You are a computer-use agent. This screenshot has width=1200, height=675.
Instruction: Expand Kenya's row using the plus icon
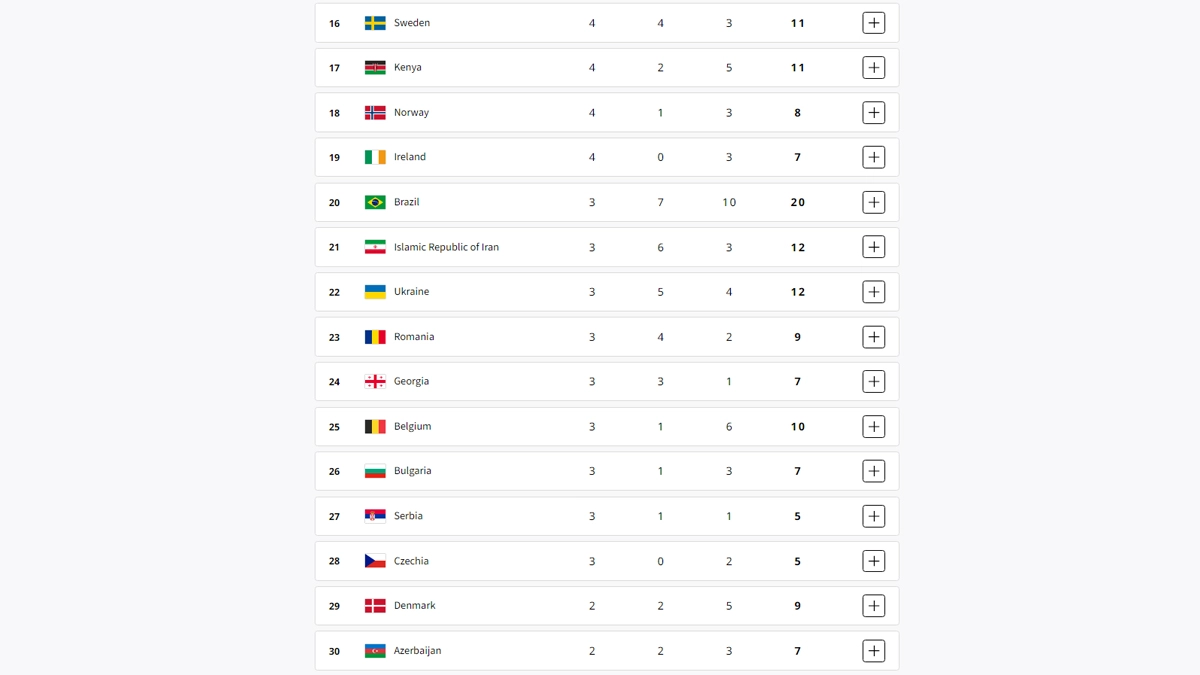coord(873,68)
